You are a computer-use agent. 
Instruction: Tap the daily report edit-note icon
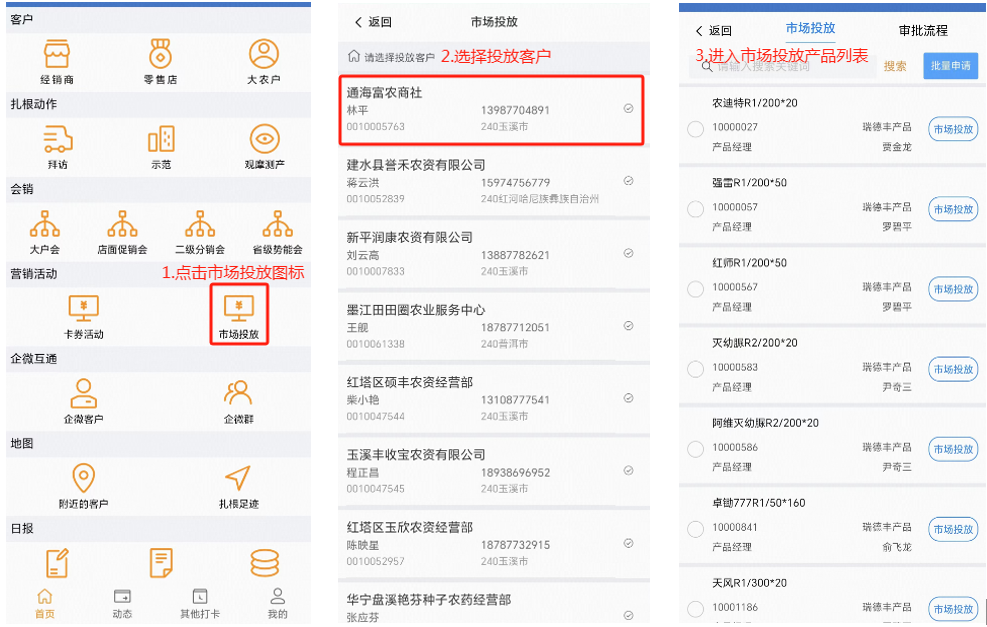(57, 563)
